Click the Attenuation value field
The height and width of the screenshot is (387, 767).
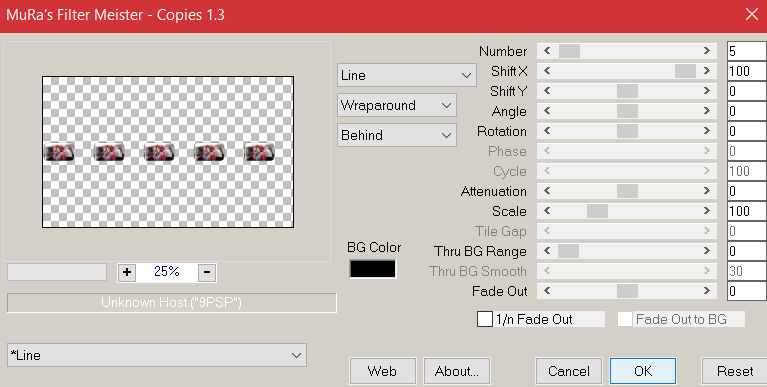pyautogui.click(x=747, y=191)
